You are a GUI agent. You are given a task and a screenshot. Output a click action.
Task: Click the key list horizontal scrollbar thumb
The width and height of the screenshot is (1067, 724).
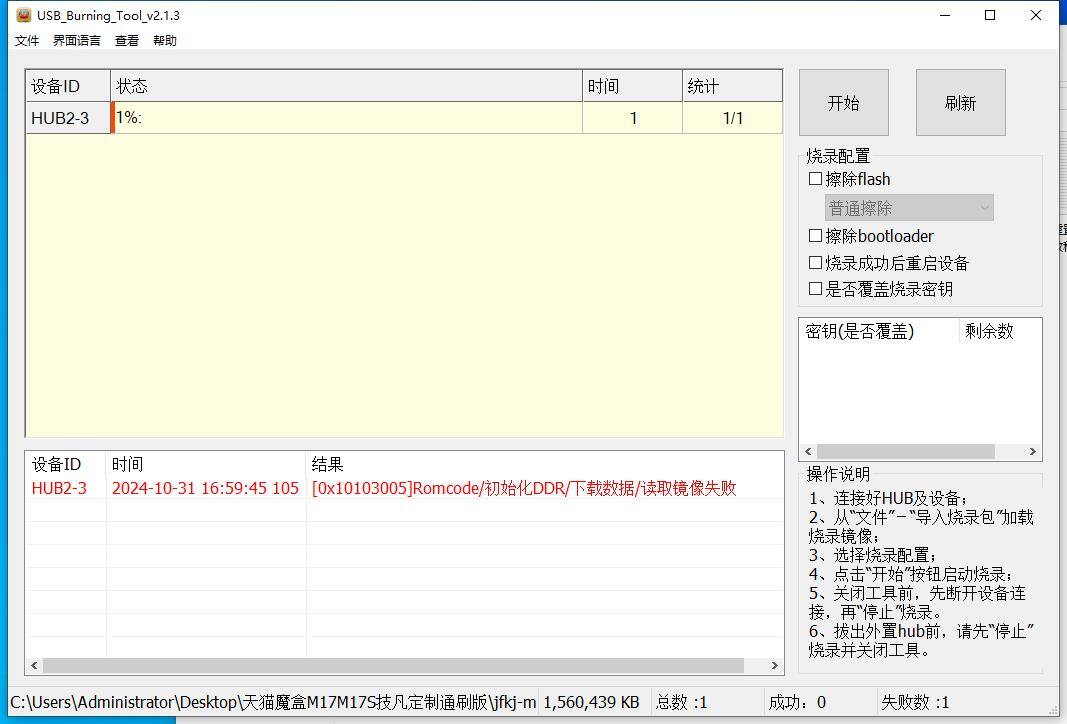(x=906, y=452)
